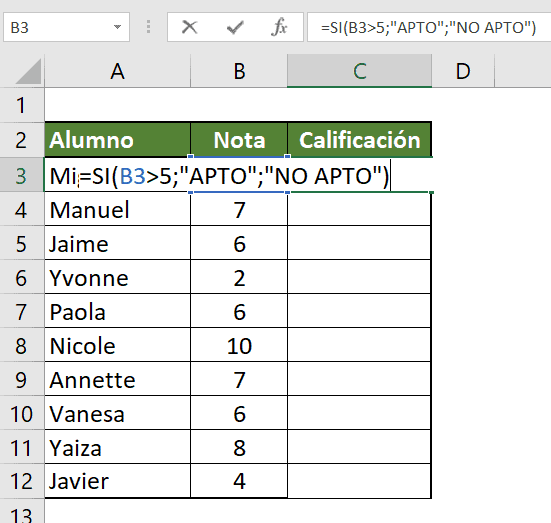The width and height of the screenshot is (551, 523).
Task: Click the cell containing Yaiza
Action: coord(117,447)
